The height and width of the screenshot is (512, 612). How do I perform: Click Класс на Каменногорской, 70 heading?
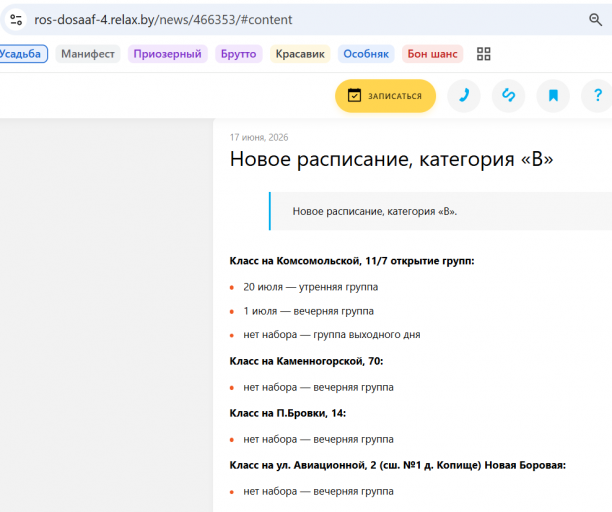pyautogui.click(x=306, y=361)
